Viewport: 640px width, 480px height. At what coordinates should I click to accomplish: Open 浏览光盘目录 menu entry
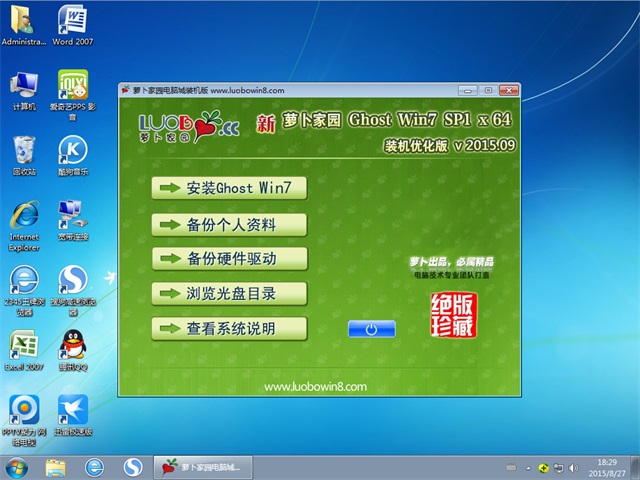(229, 293)
